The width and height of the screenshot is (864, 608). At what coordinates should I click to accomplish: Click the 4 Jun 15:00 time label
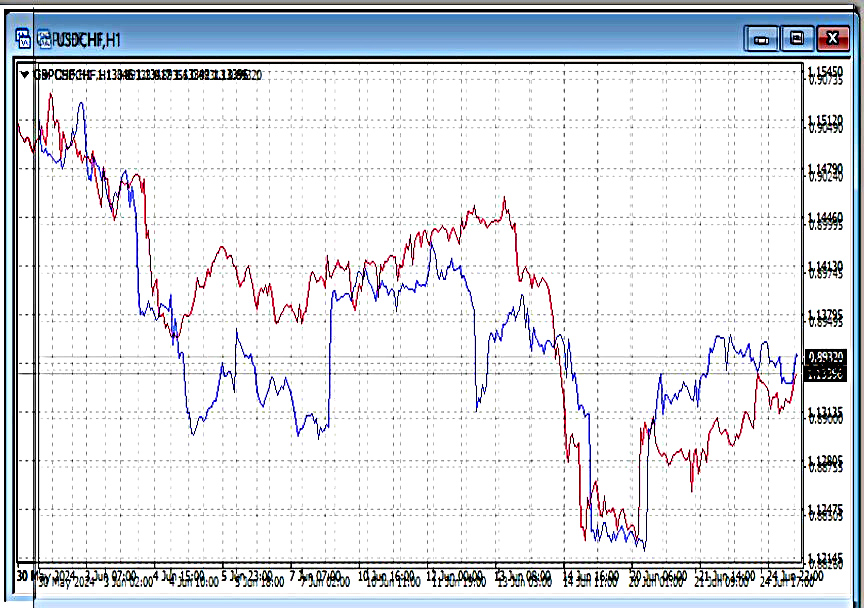(x=179, y=576)
